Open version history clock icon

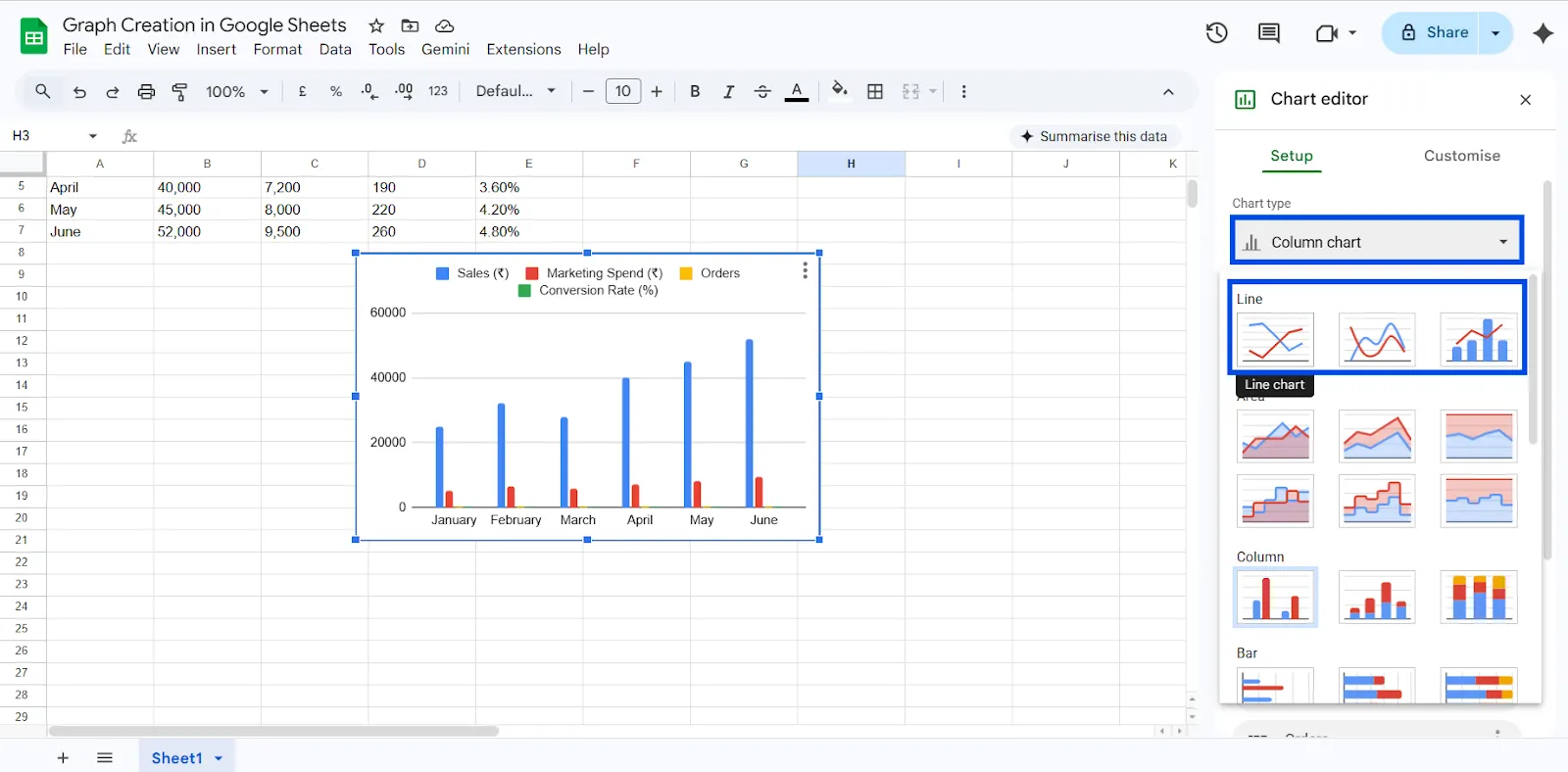click(1216, 32)
